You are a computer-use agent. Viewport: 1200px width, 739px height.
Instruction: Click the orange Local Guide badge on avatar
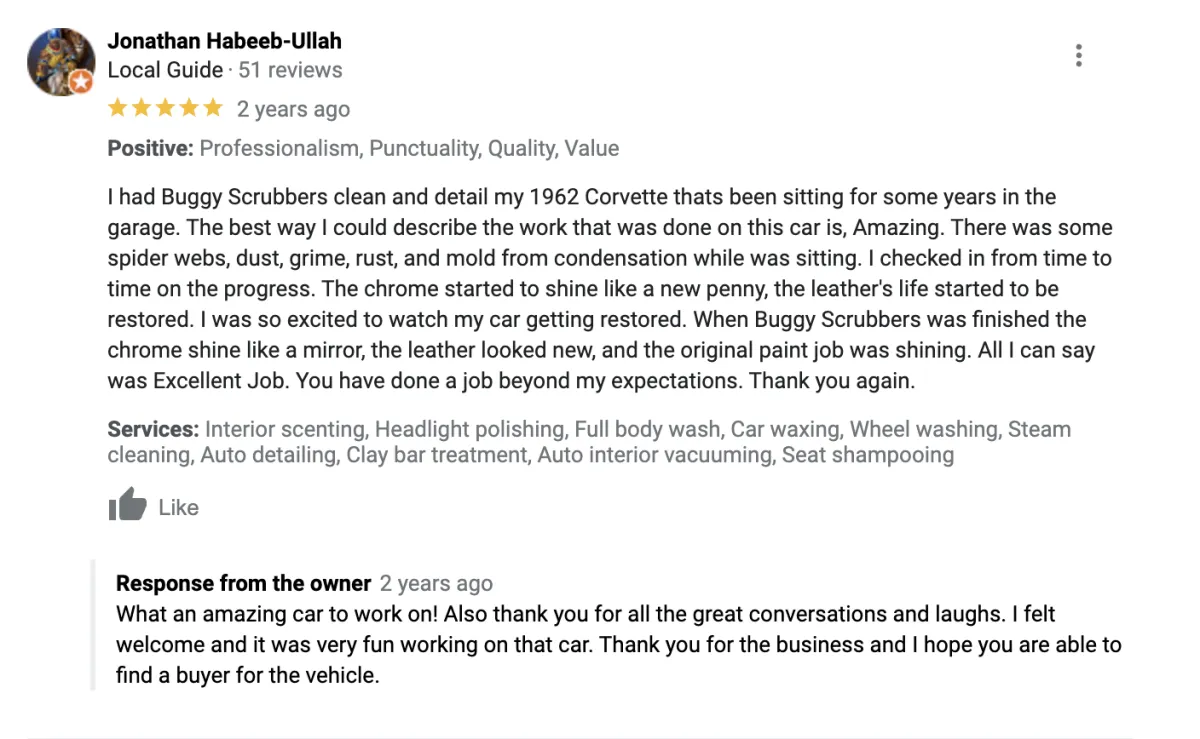[x=82, y=82]
